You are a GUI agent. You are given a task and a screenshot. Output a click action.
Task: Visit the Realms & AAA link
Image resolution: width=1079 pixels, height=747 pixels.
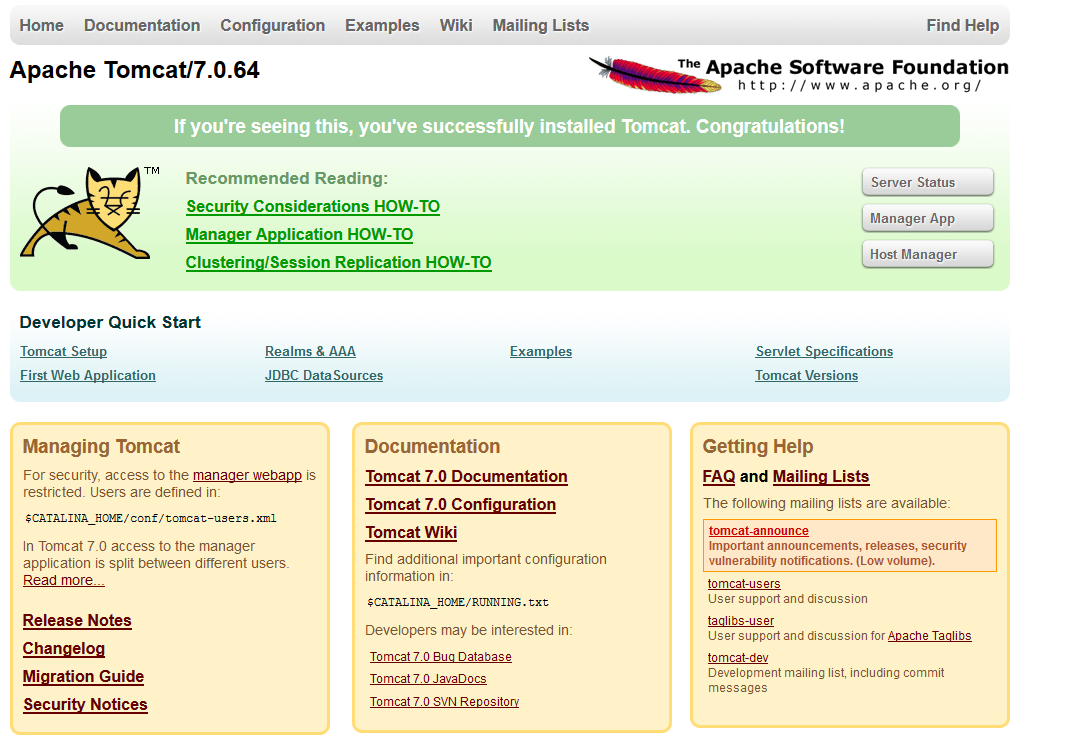310,351
